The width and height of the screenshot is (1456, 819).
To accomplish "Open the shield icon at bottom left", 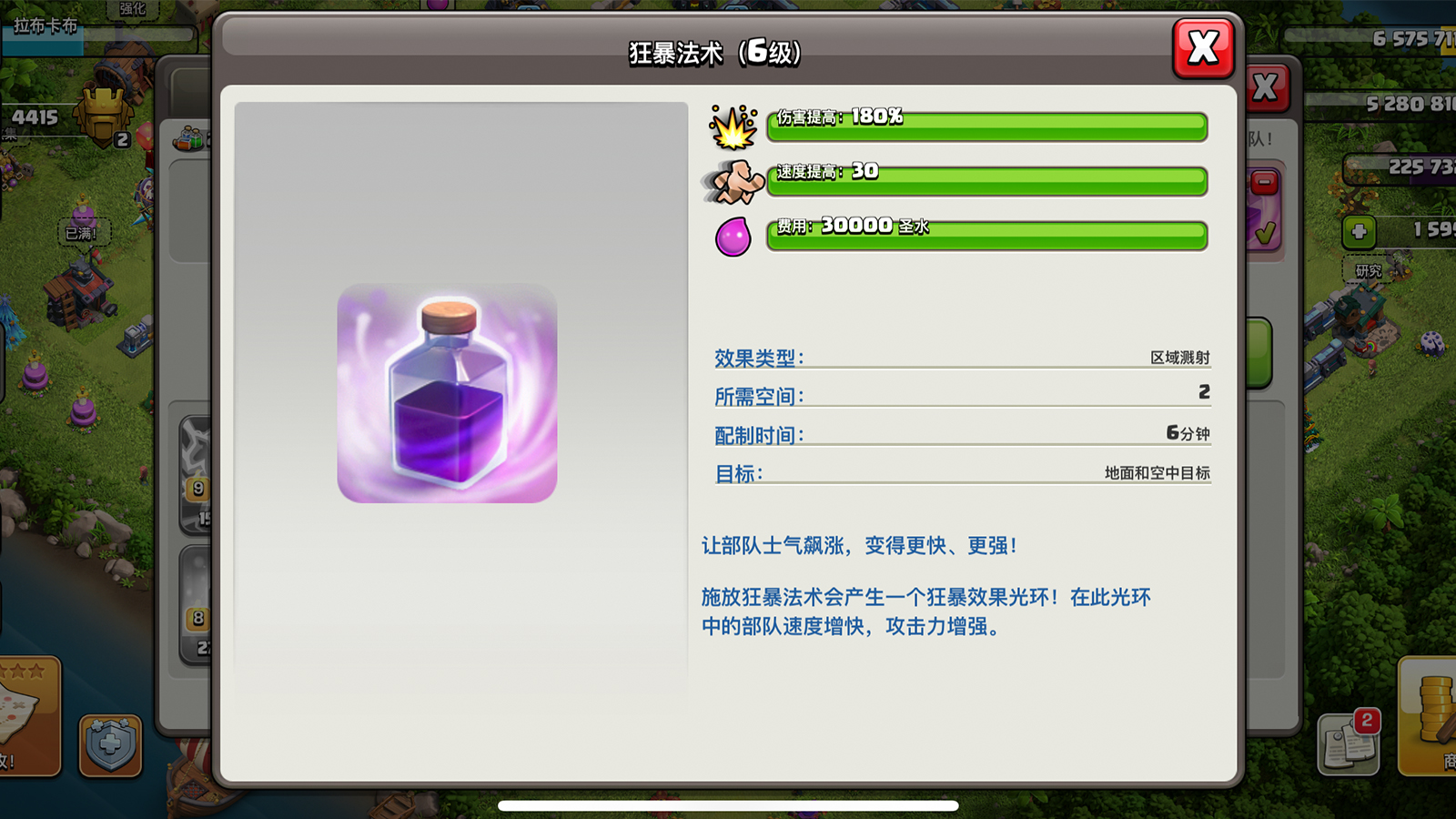I will [110, 744].
